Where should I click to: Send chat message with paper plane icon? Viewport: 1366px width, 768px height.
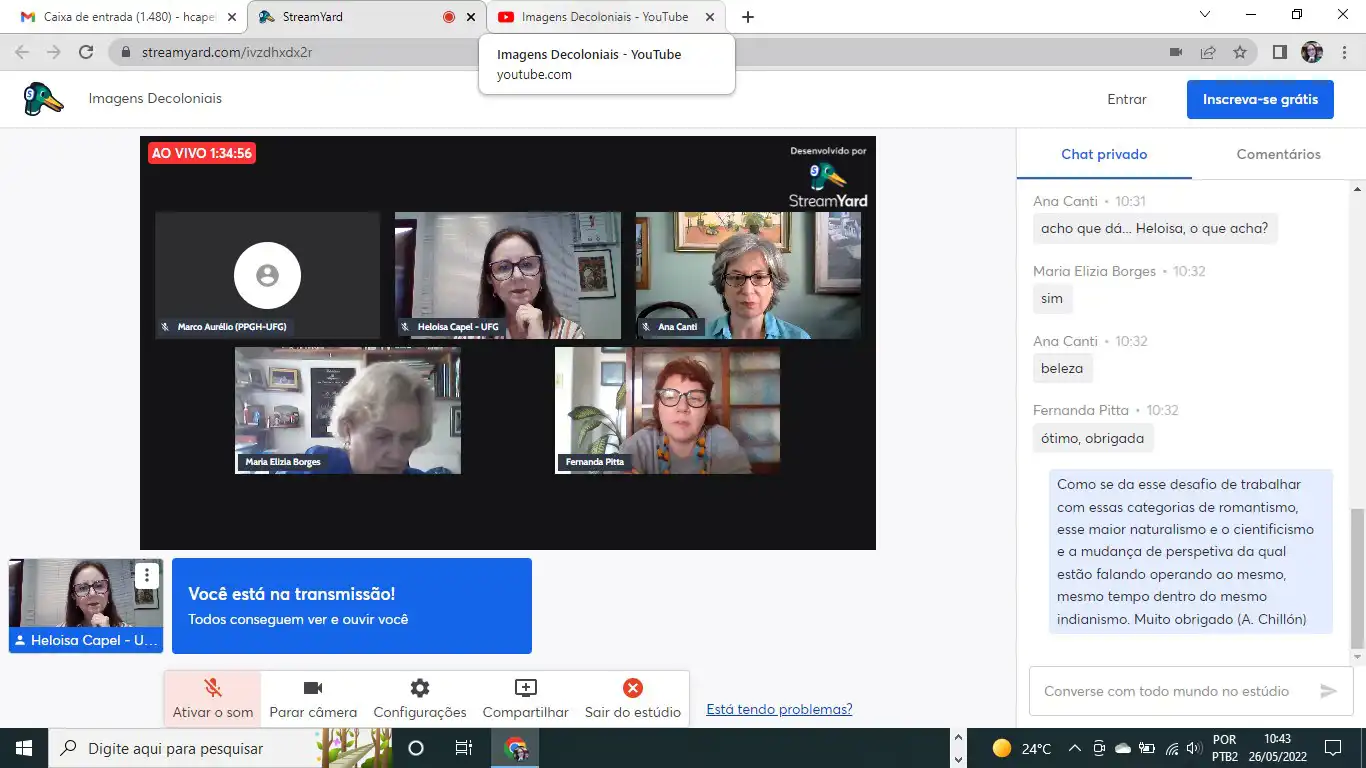tap(1328, 691)
